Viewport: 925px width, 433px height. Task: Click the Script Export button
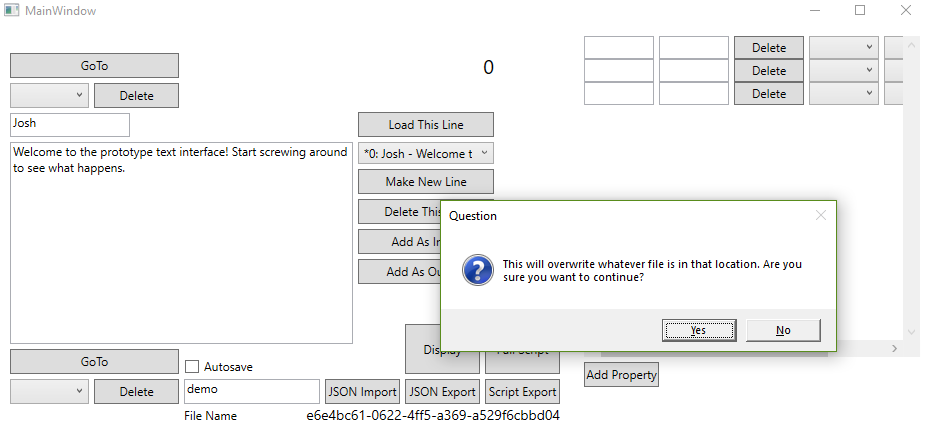(x=522, y=392)
